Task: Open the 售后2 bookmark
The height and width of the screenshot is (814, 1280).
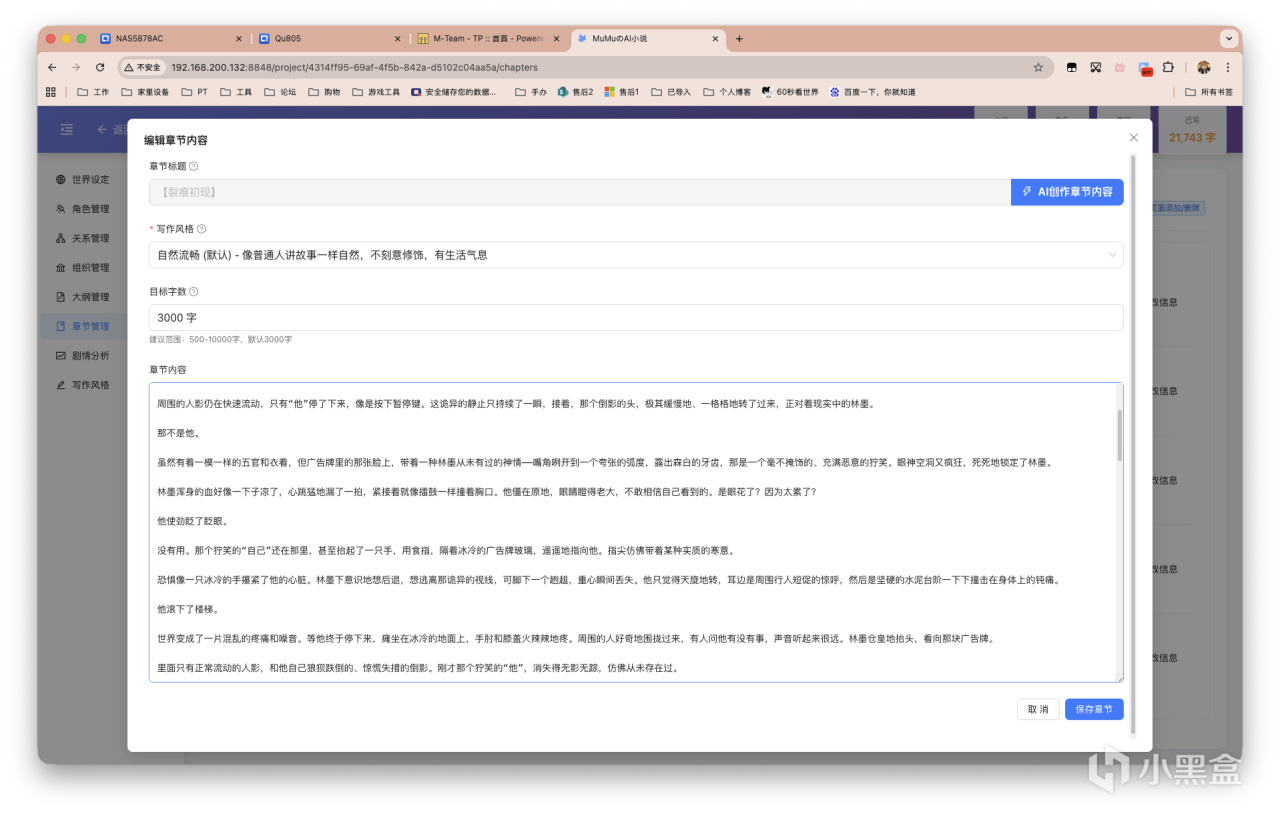Action: tap(576, 92)
